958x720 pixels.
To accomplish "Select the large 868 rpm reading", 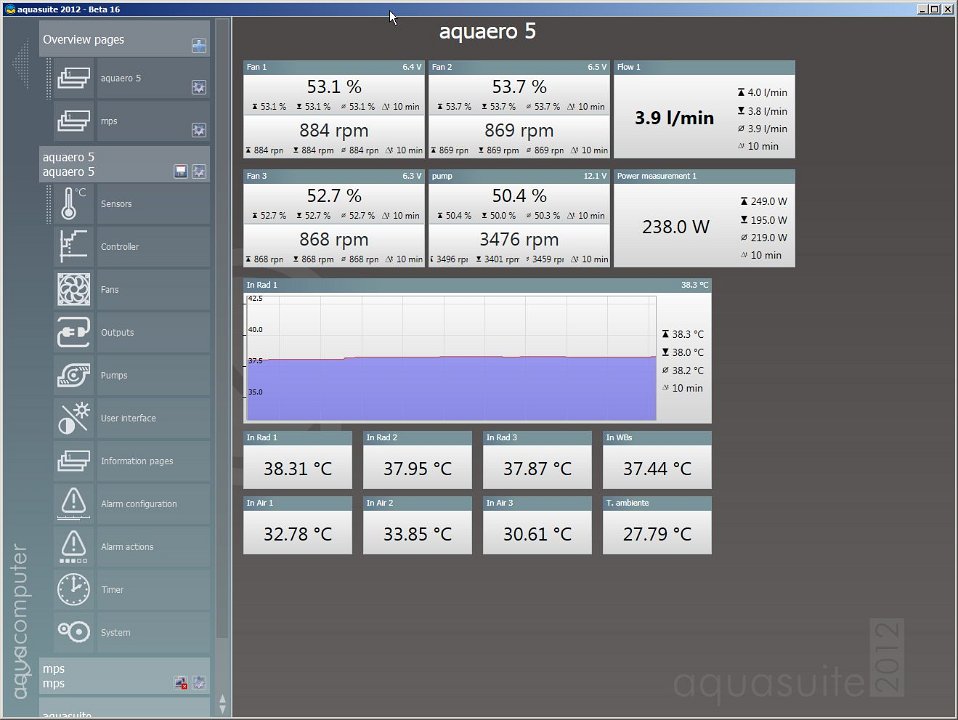I will click(334, 240).
